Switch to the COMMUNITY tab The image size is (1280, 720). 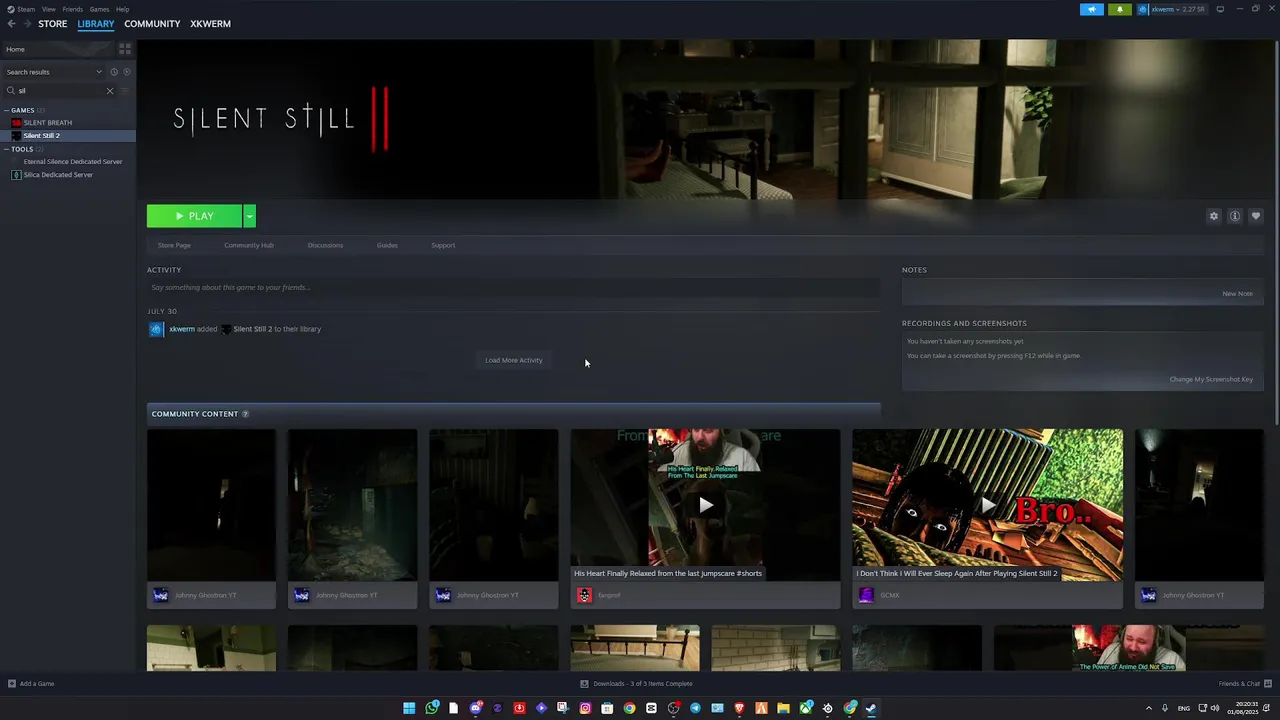coord(152,24)
